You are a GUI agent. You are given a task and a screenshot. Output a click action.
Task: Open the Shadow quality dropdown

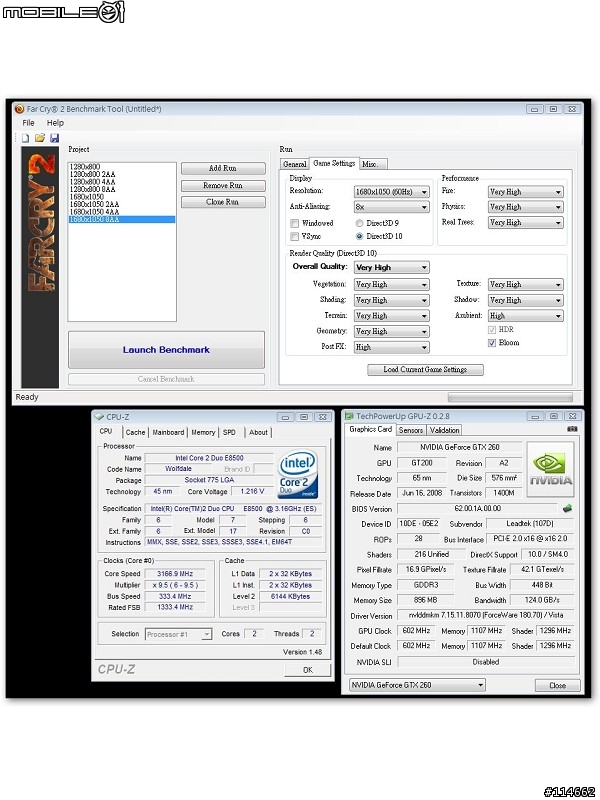point(526,301)
